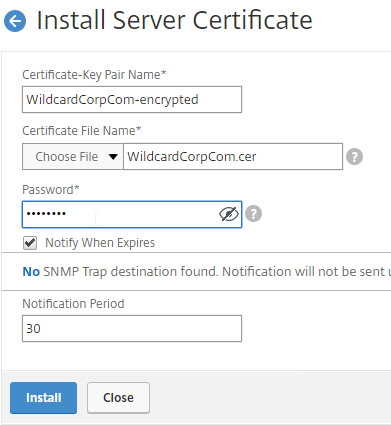This screenshot has height=425, width=391.
Task: Click the Install Server Certificate heading
Action: pos(174,20)
